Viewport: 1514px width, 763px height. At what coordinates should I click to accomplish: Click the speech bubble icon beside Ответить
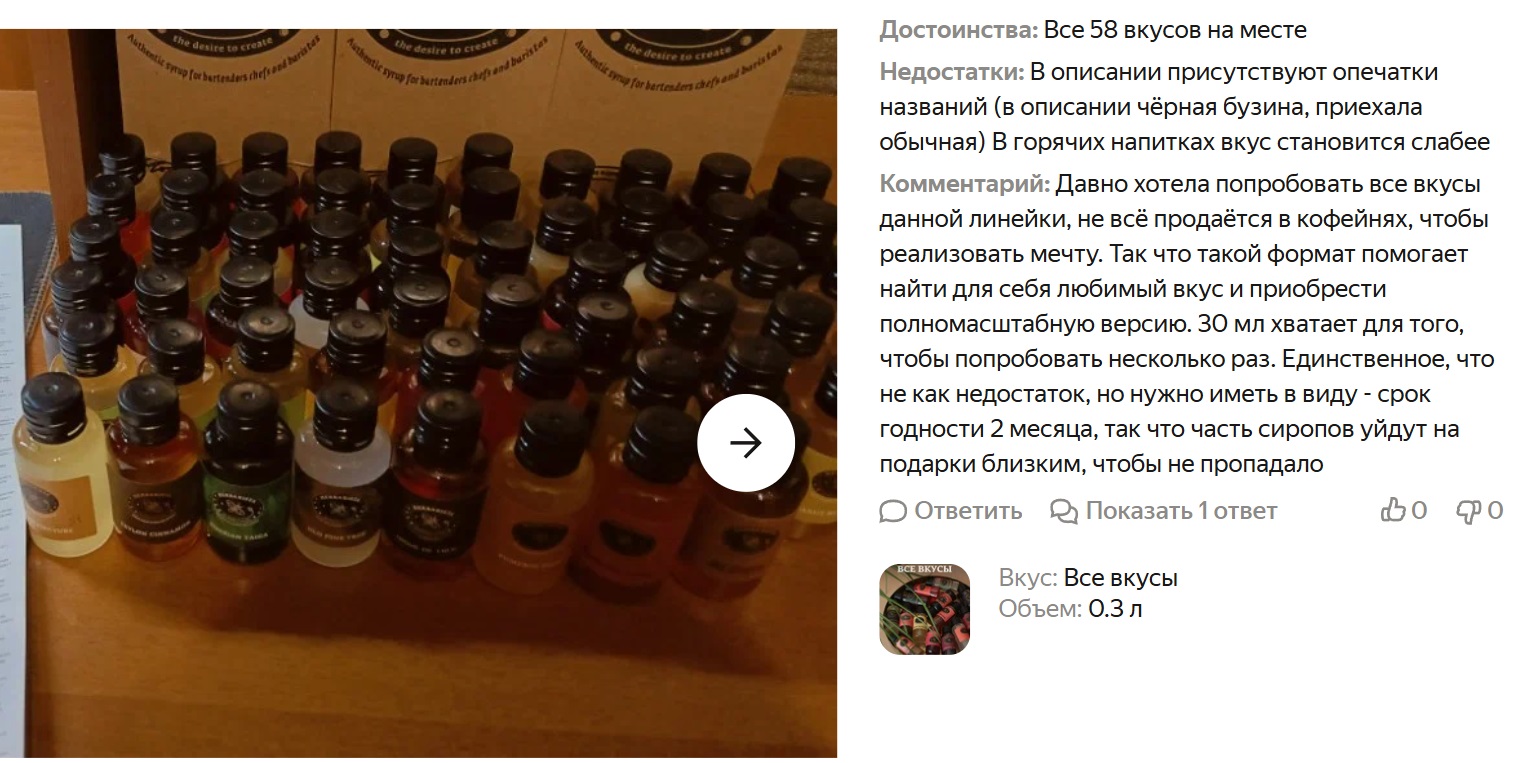(x=893, y=511)
